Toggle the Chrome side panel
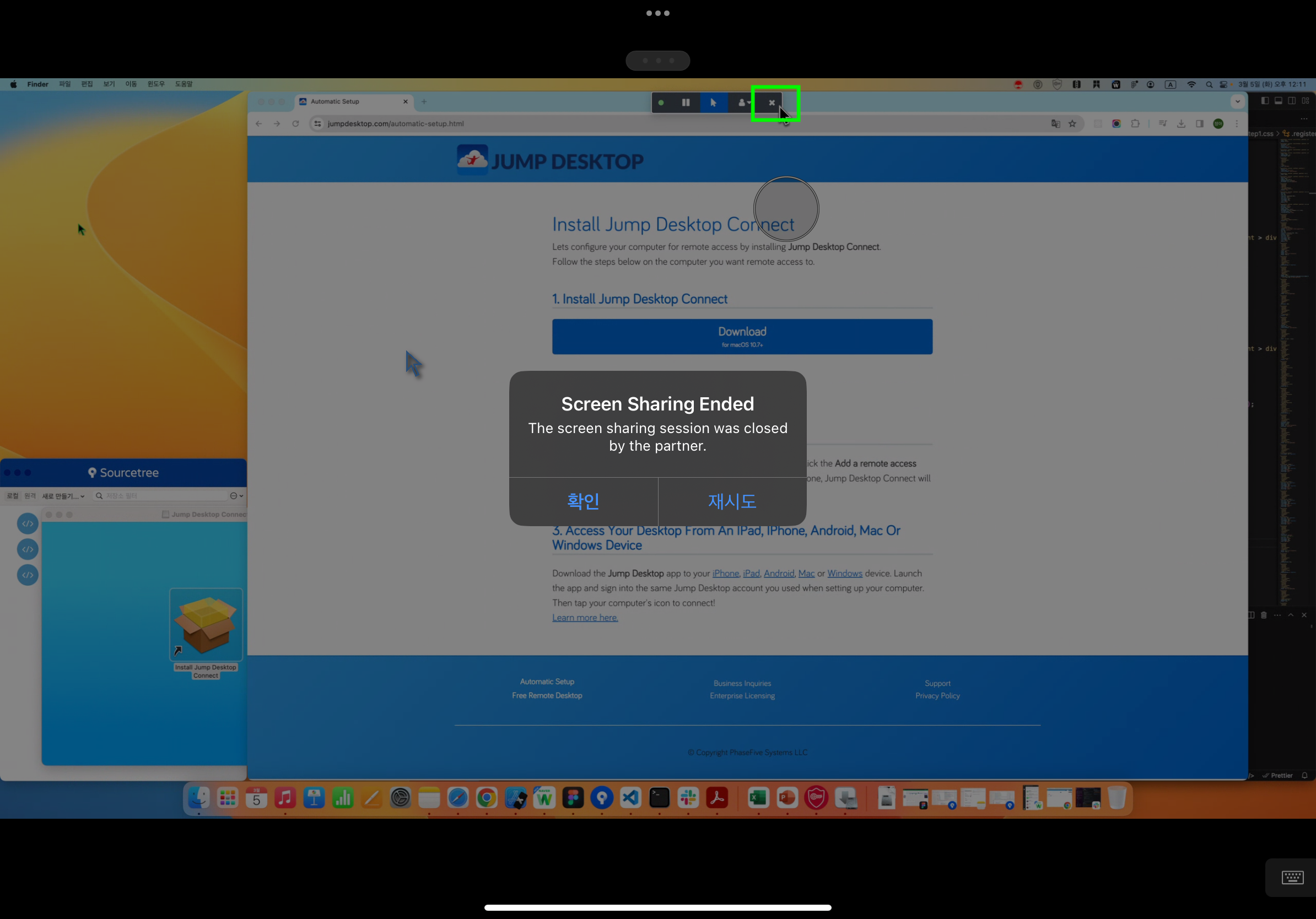Viewport: 1316px width, 919px height. tap(1200, 124)
